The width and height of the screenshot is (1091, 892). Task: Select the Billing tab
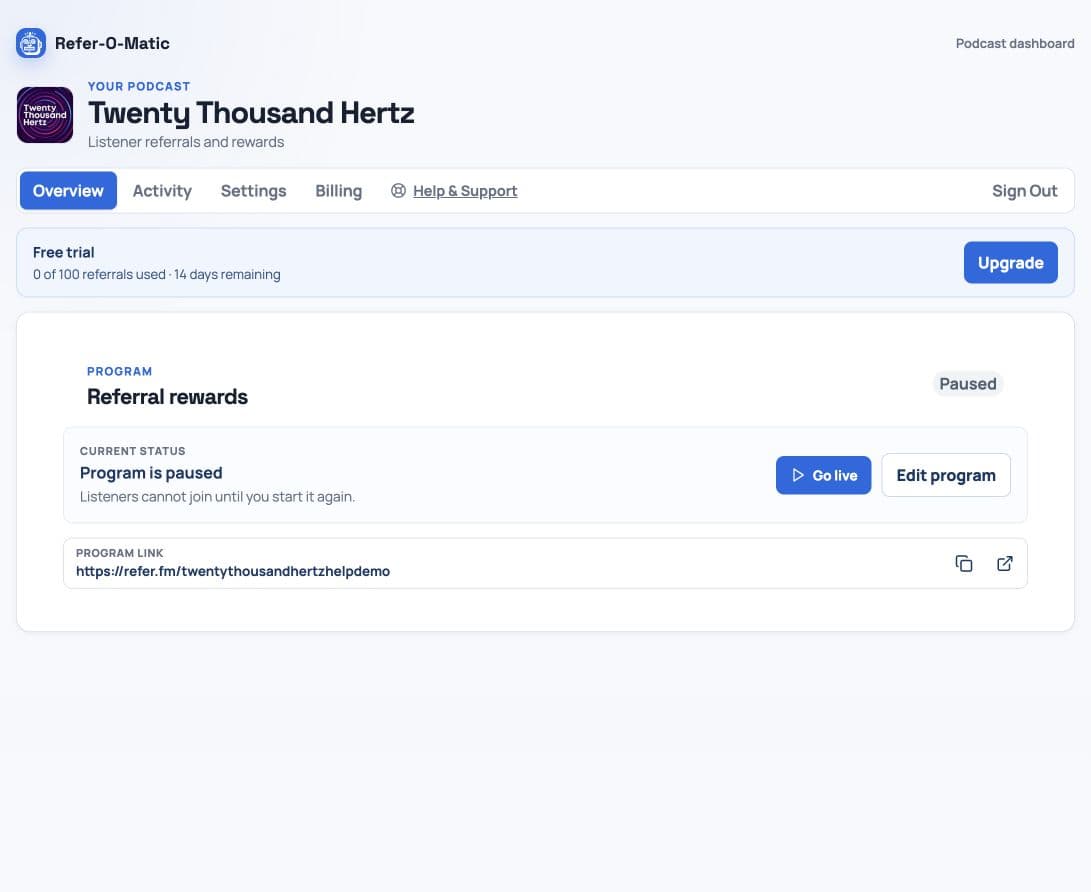point(338,191)
